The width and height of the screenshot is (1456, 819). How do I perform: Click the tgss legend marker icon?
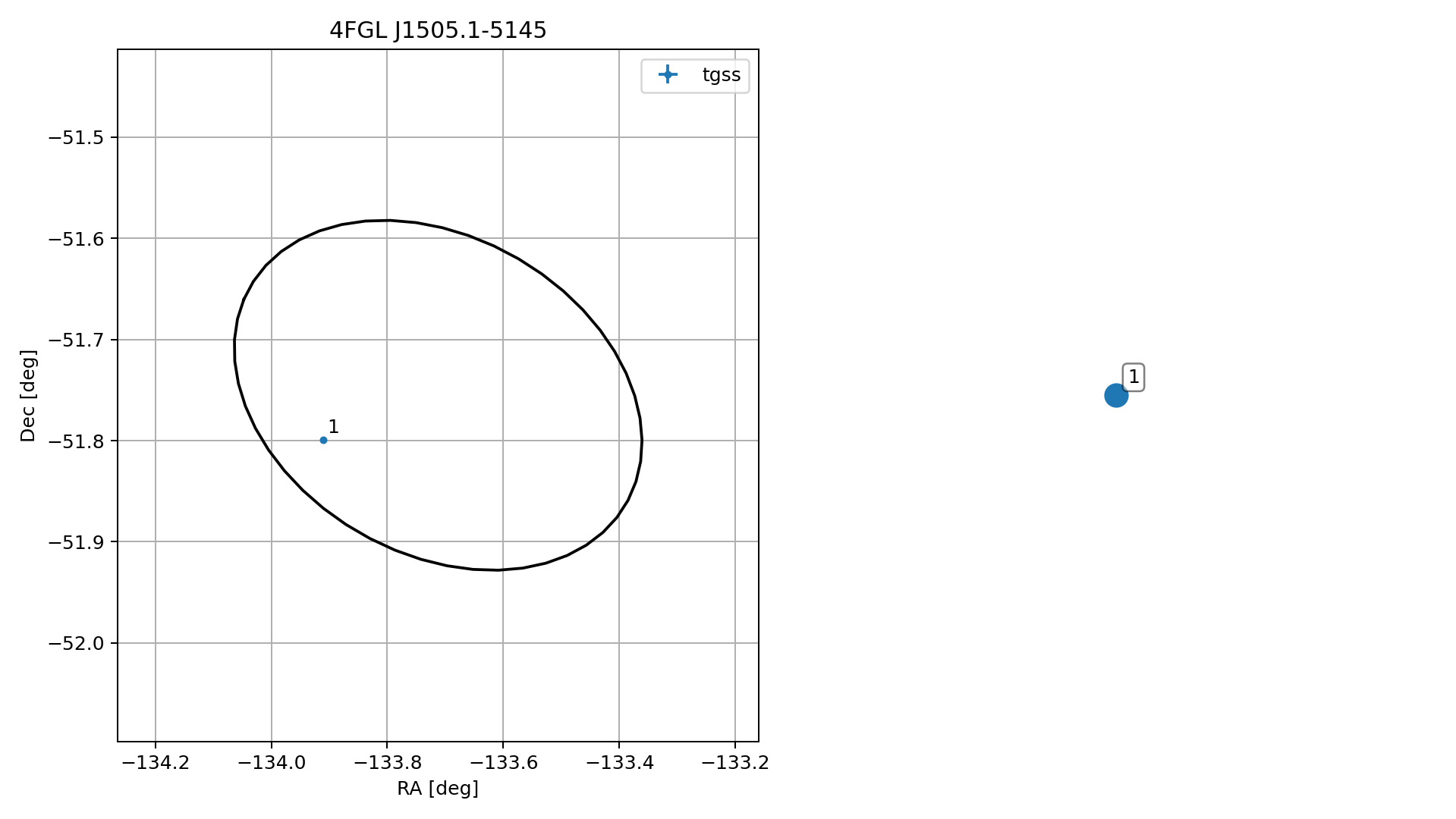pyautogui.click(x=668, y=74)
